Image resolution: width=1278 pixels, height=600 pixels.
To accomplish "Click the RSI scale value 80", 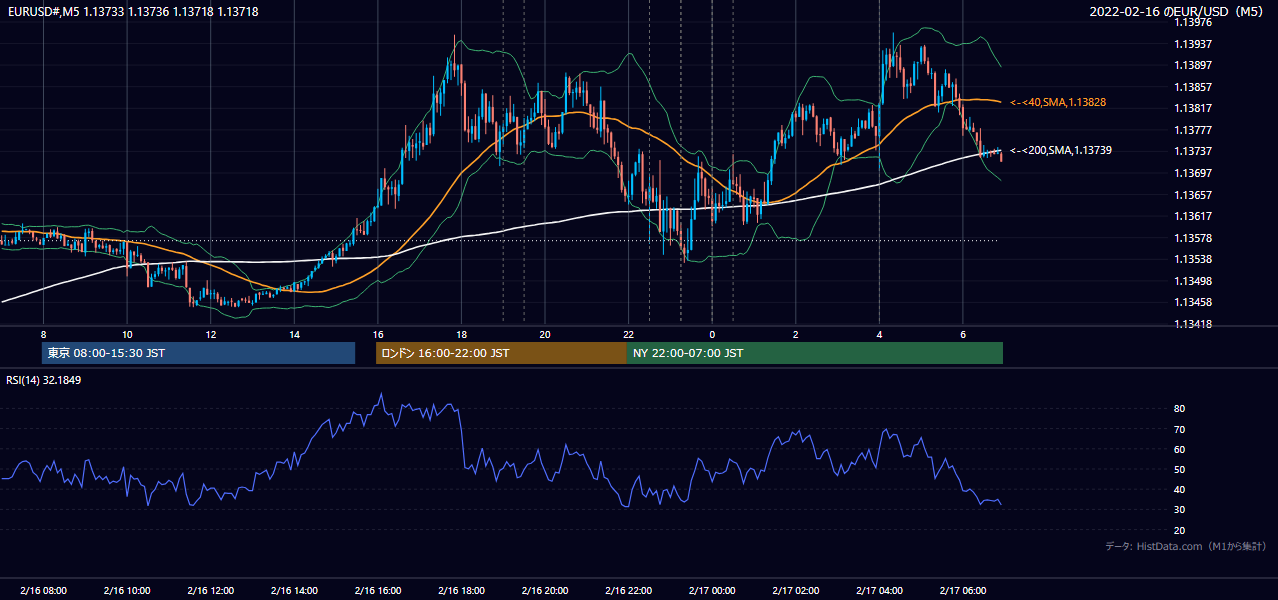I will point(1180,409).
